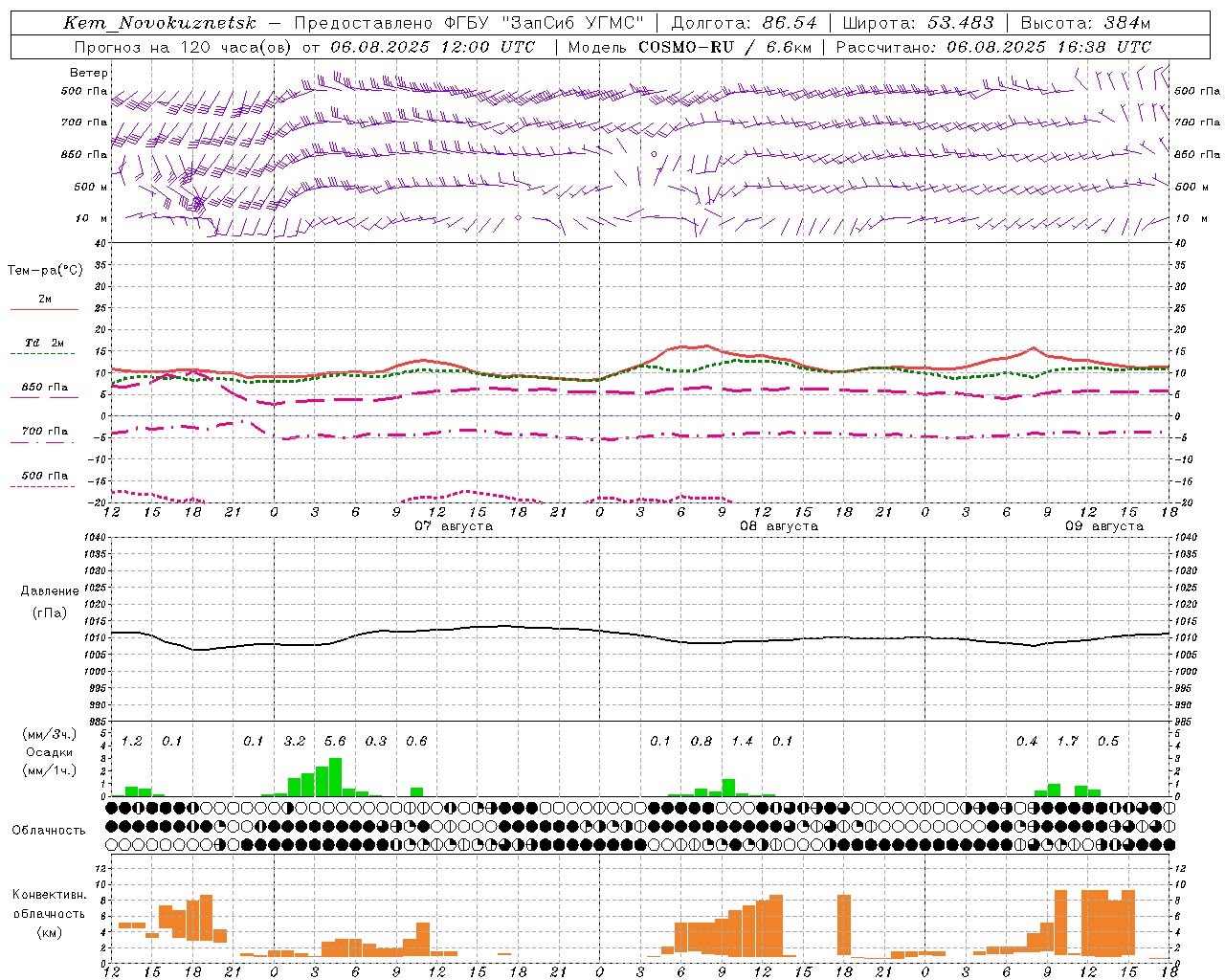Click the 2м temperature legend entry
The height and width of the screenshot is (980, 1225).
[x=45, y=300]
